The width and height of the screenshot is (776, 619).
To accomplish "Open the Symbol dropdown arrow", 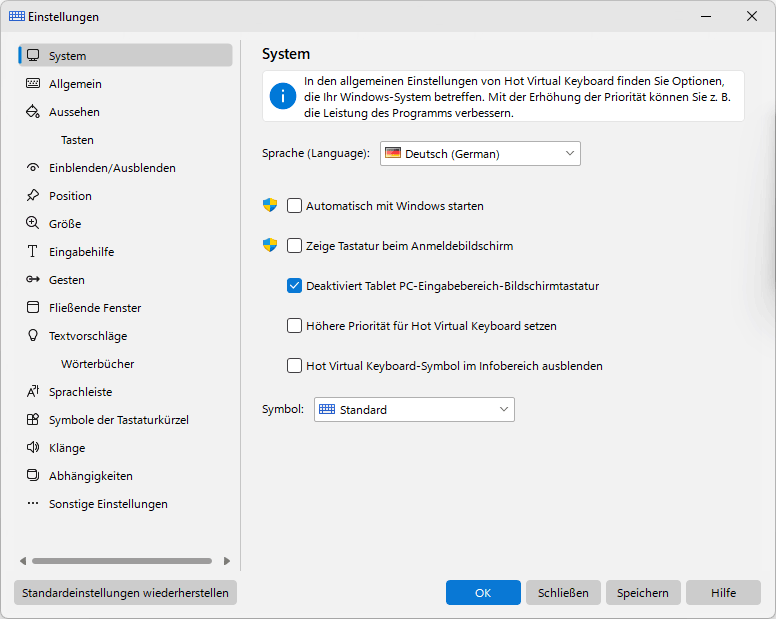I will 504,409.
